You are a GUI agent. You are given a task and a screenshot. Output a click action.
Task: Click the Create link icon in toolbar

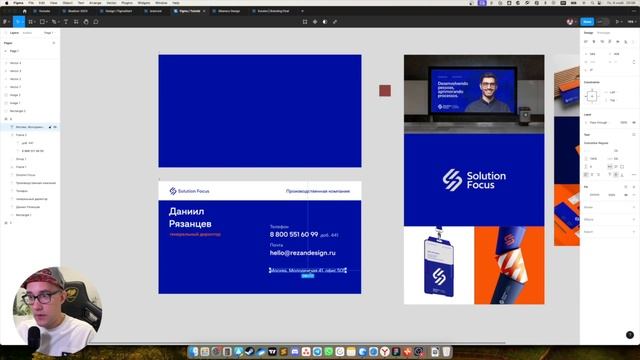point(335,22)
